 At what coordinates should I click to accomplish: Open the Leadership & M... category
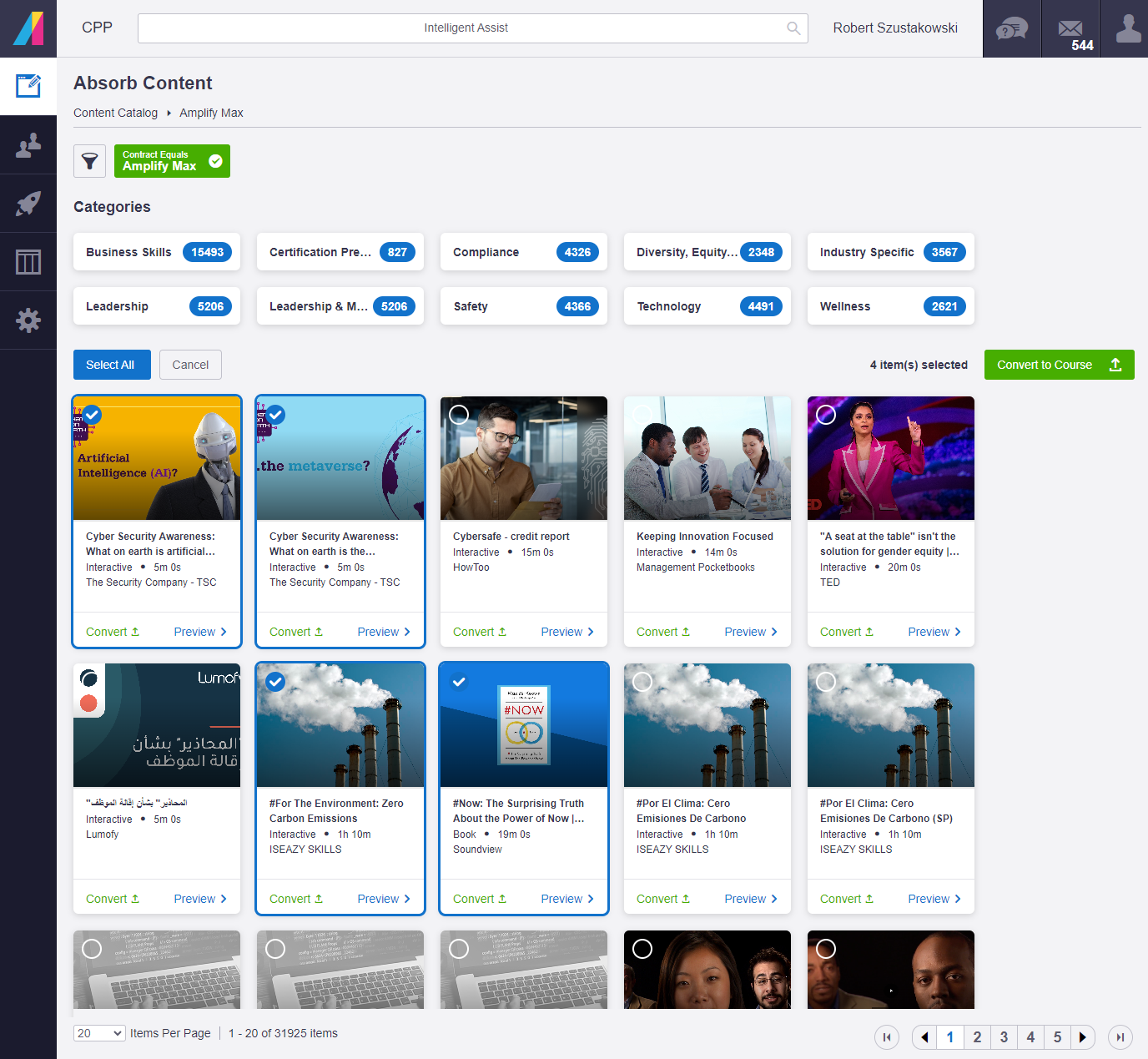click(340, 306)
